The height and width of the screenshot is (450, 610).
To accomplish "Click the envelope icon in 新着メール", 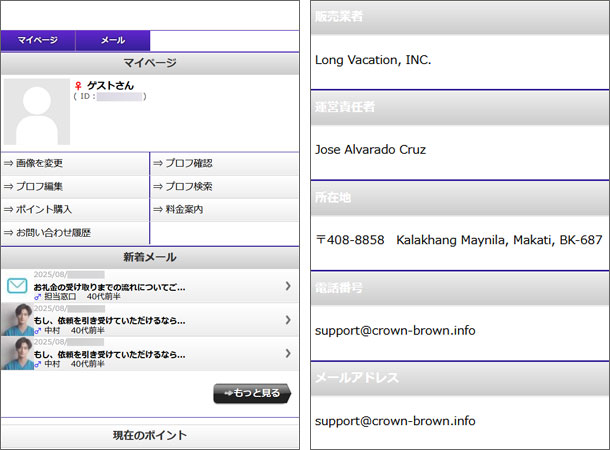I will point(17,286).
